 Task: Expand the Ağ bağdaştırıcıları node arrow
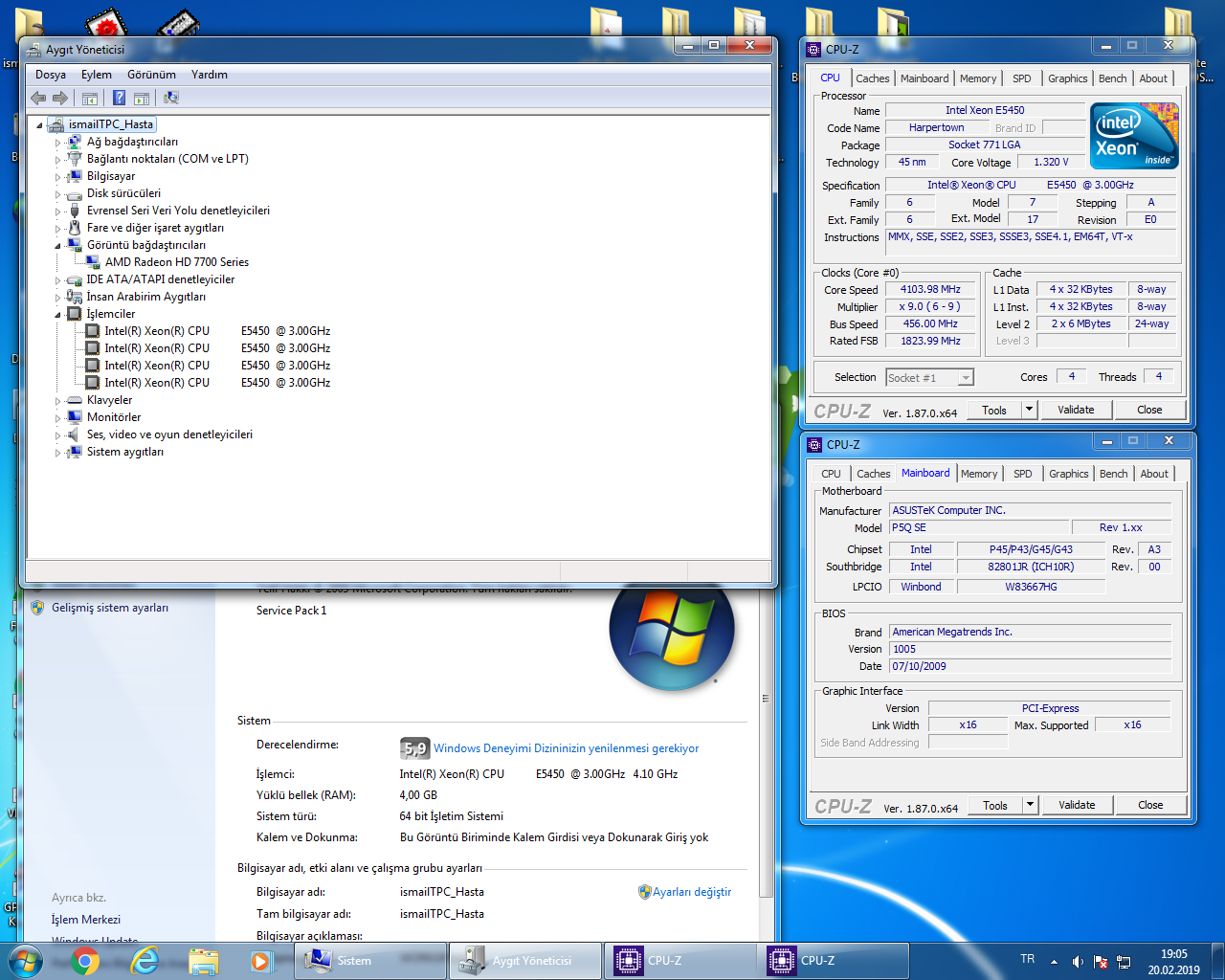click(57, 143)
